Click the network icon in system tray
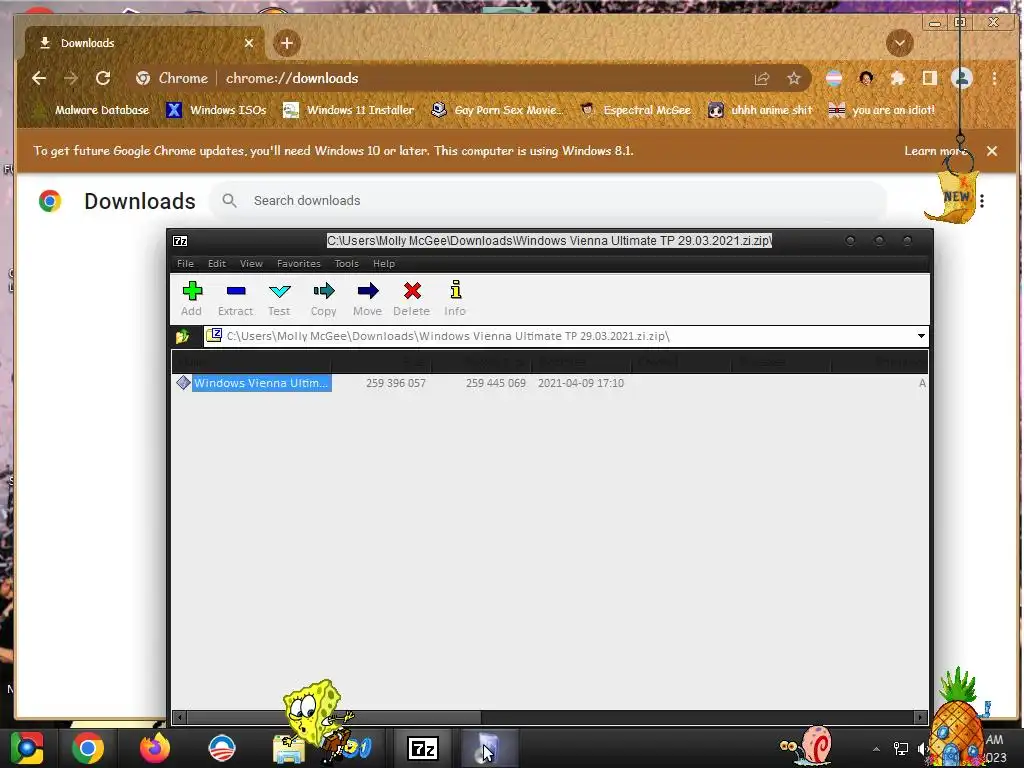Image resolution: width=1024 pixels, height=768 pixels. pos(901,749)
